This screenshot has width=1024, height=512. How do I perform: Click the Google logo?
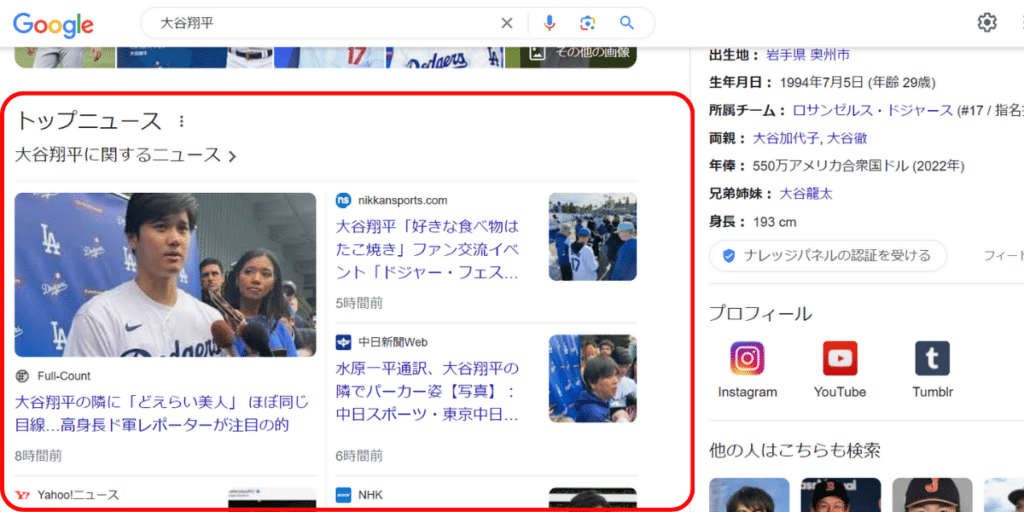coord(54,24)
